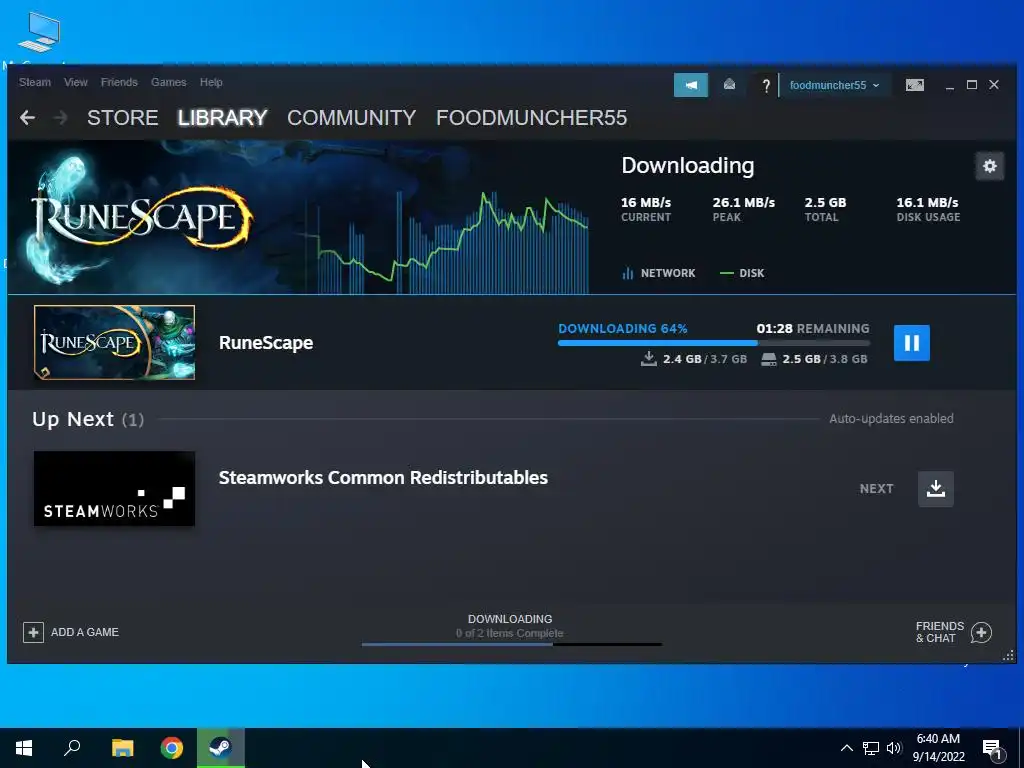
Task: Open the network tray icon
Action: [871, 748]
